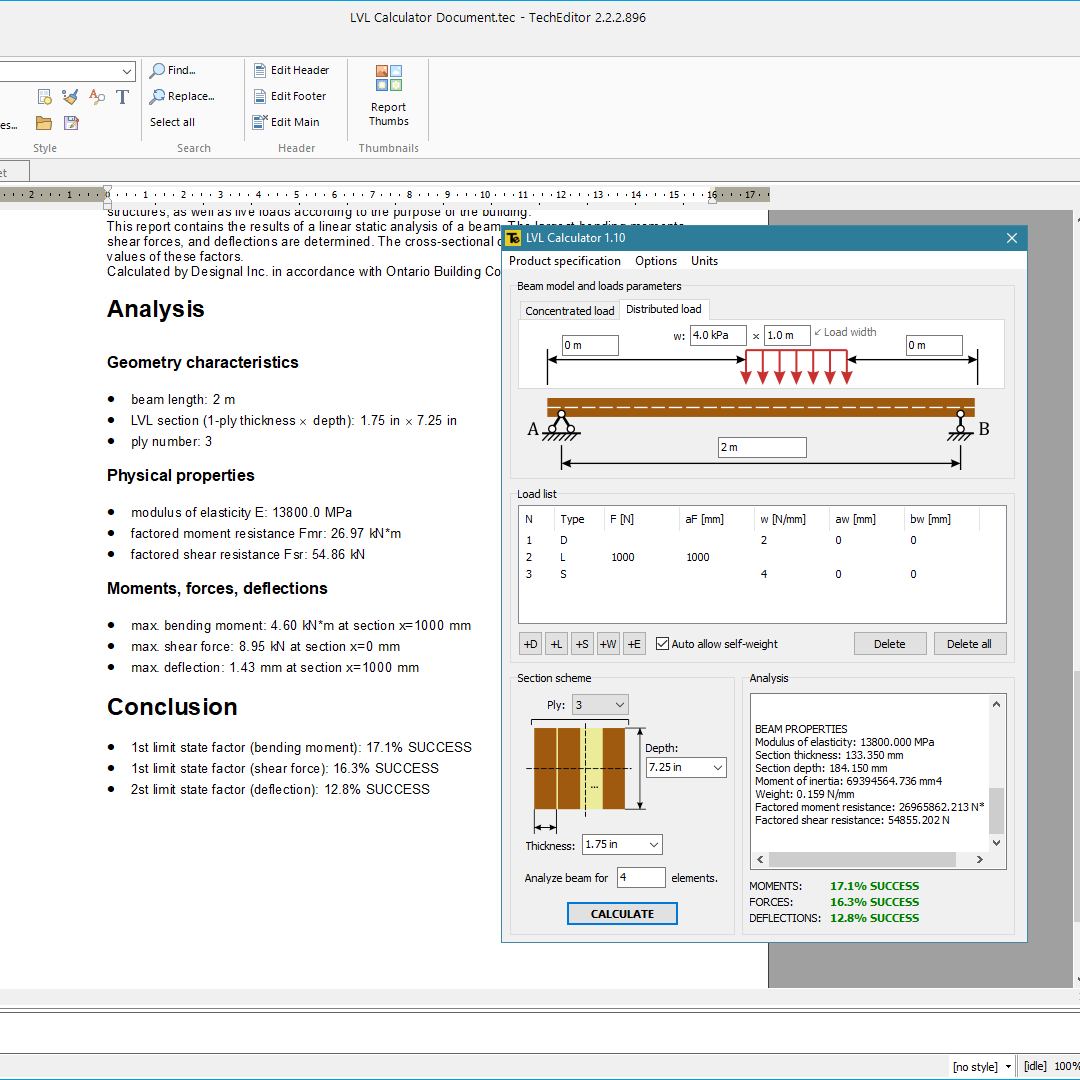Click the Find magnifier icon

click(158, 70)
